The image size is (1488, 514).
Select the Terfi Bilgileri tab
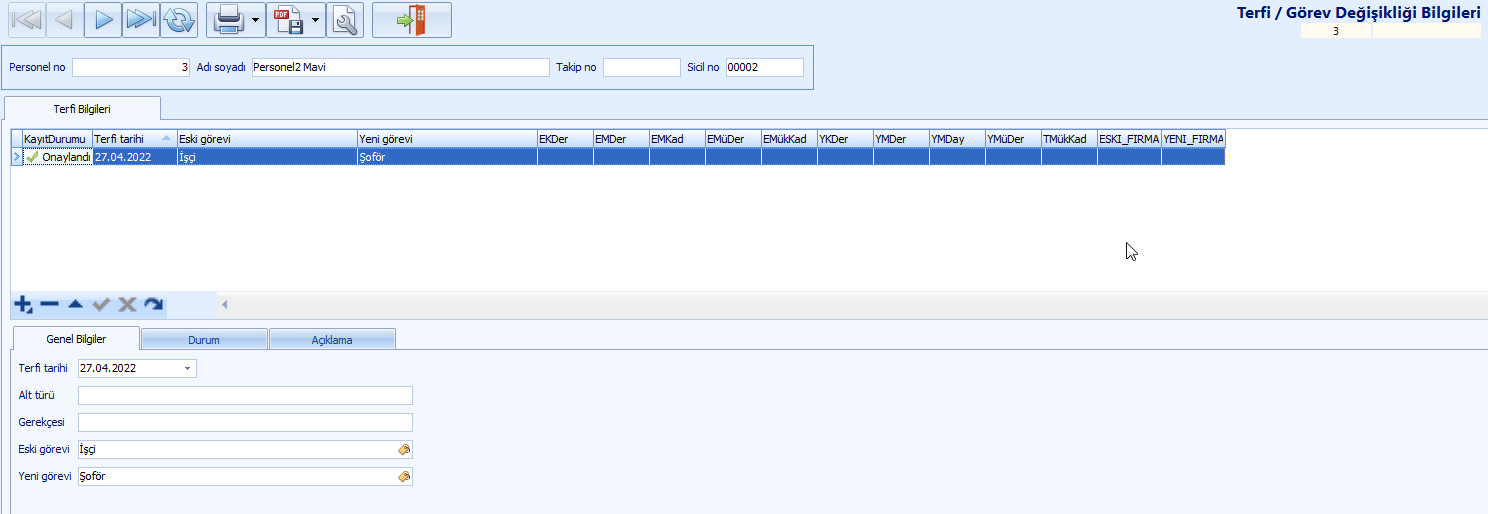tap(82, 108)
